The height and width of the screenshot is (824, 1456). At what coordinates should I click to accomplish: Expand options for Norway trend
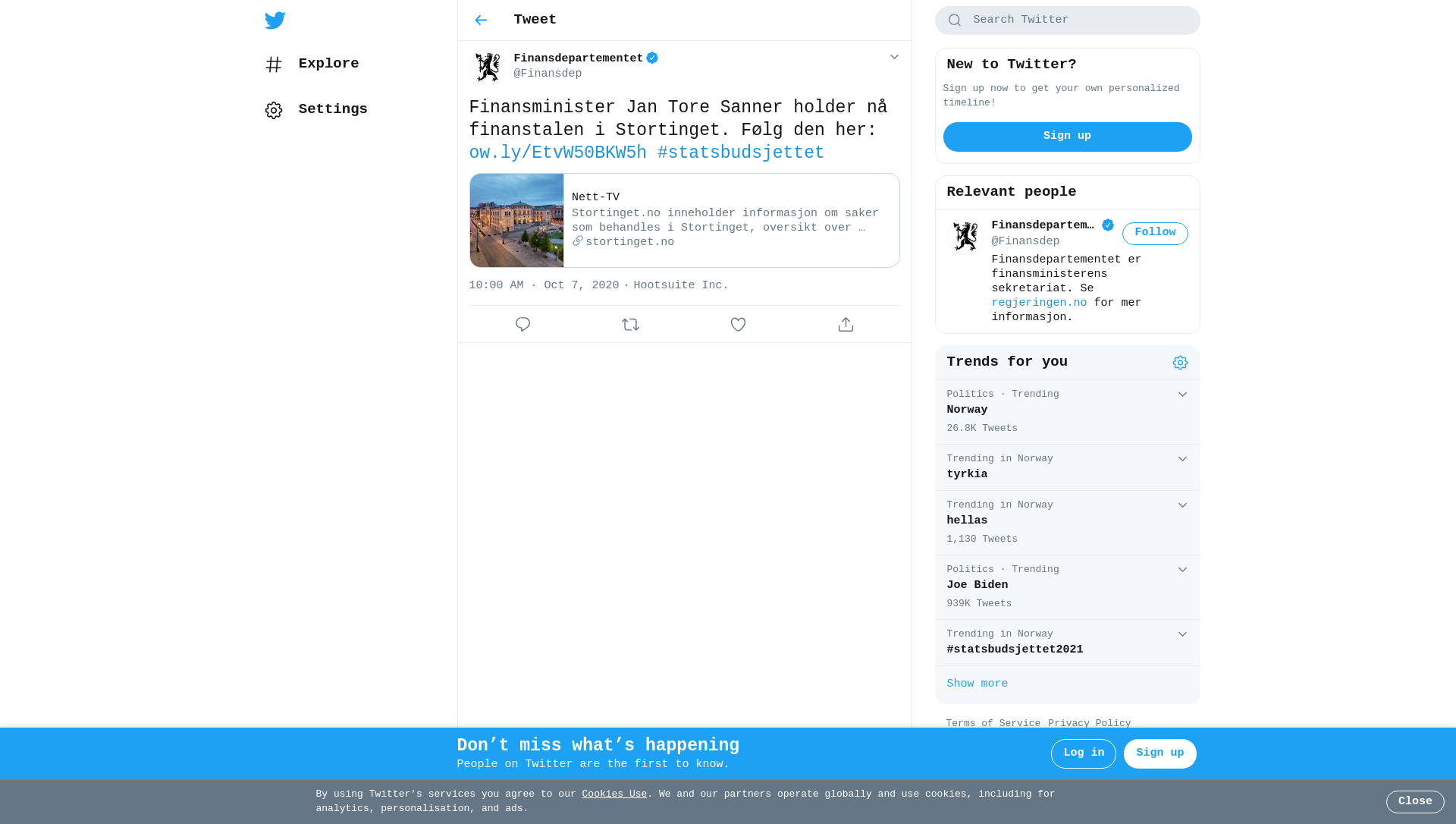click(x=1182, y=395)
